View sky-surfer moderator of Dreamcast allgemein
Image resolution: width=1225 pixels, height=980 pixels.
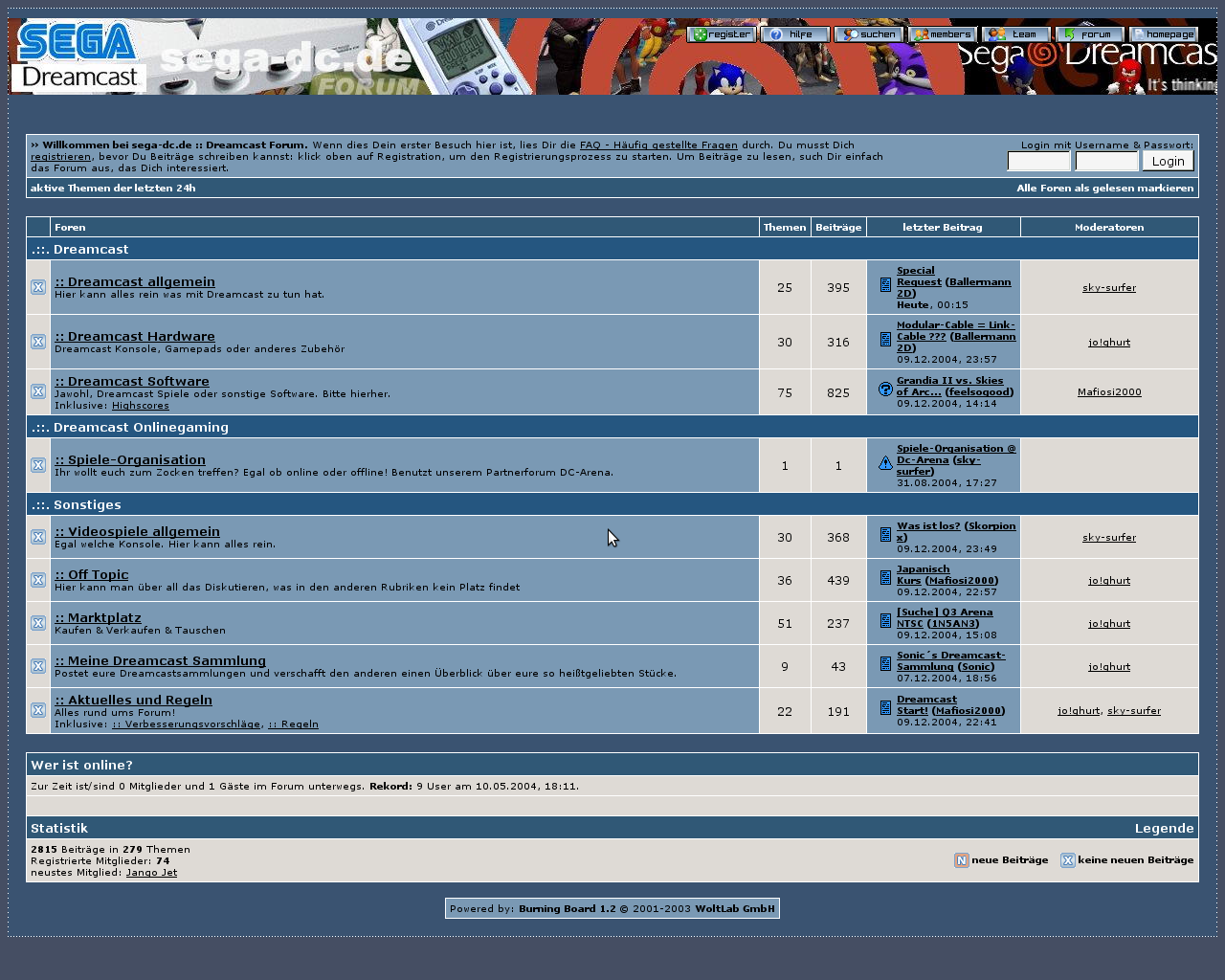[1109, 288]
